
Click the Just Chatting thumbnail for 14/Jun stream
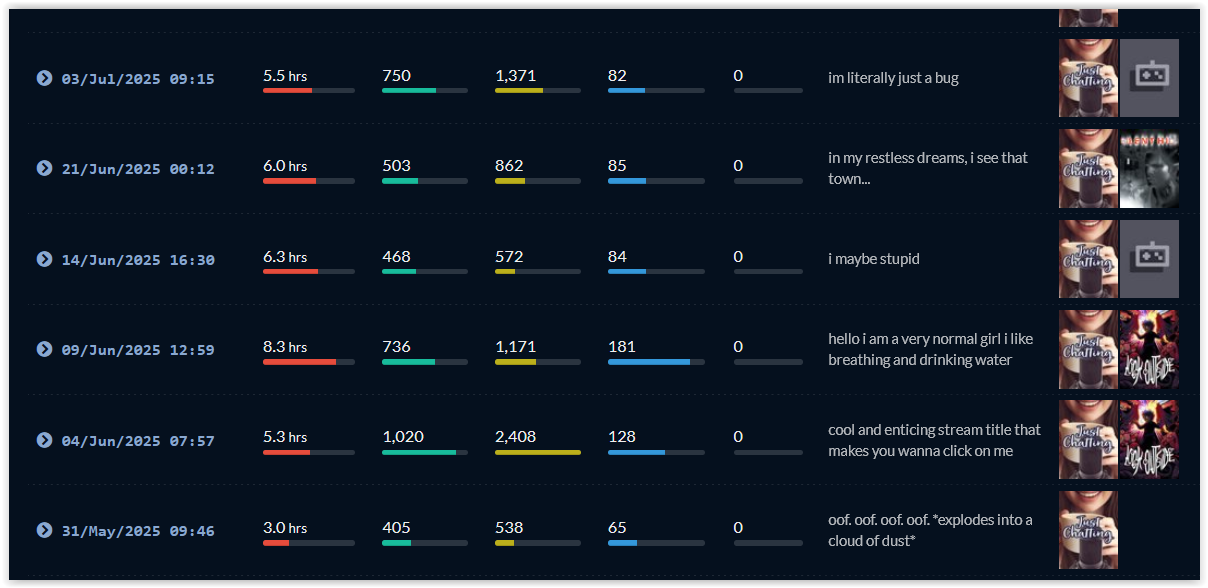click(1088, 259)
